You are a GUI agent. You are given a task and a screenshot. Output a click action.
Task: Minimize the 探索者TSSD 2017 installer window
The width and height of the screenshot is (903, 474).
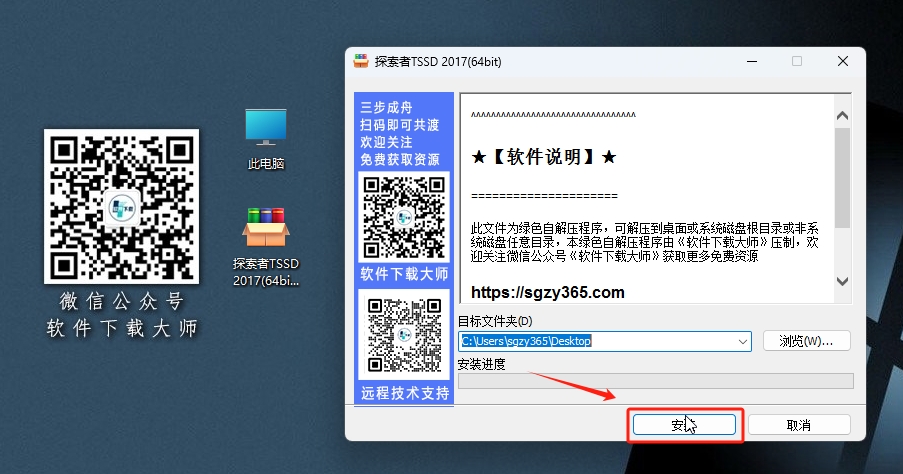[x=752, y=62]
